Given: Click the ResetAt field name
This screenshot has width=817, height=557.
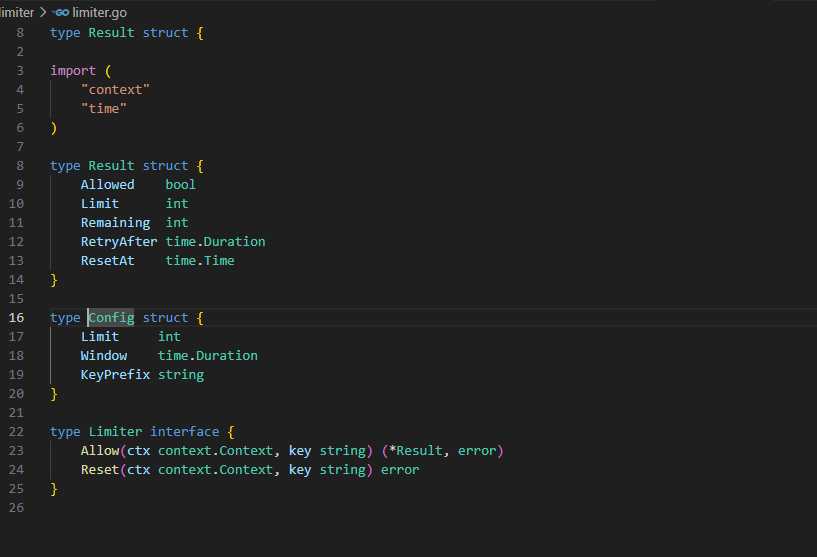Looking at the screenshot, I should pyautogui.click(x=107, y=261).
